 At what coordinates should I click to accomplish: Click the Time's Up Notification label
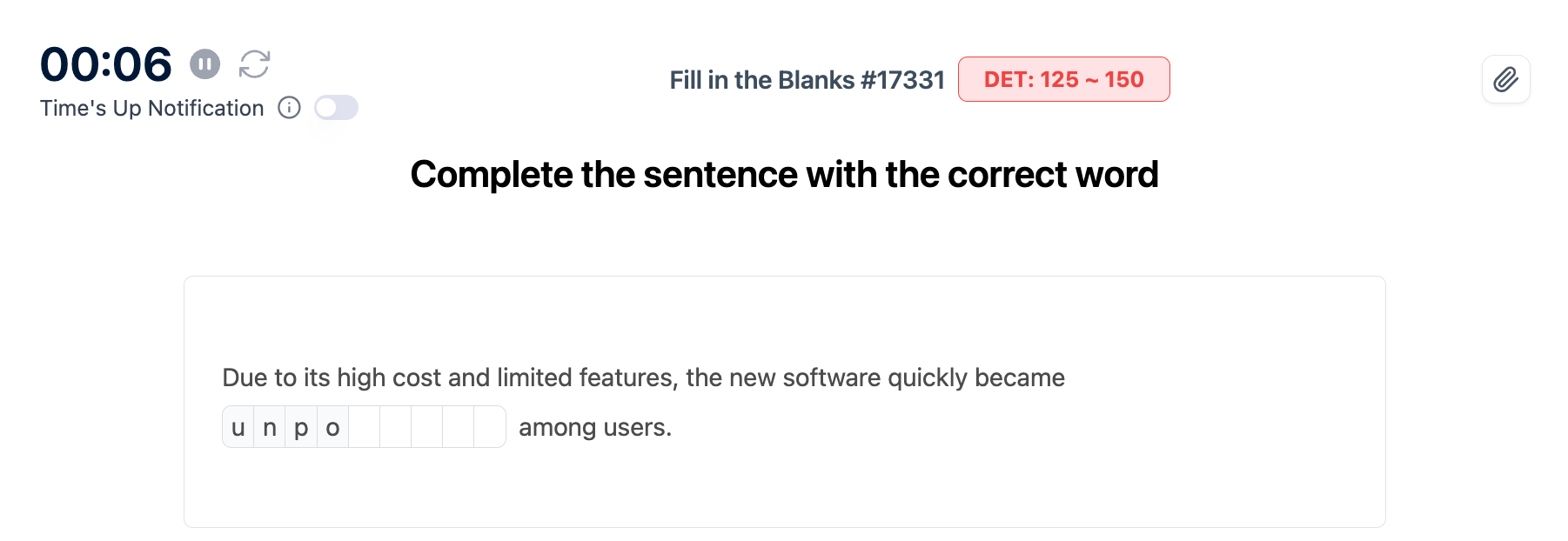151,108
